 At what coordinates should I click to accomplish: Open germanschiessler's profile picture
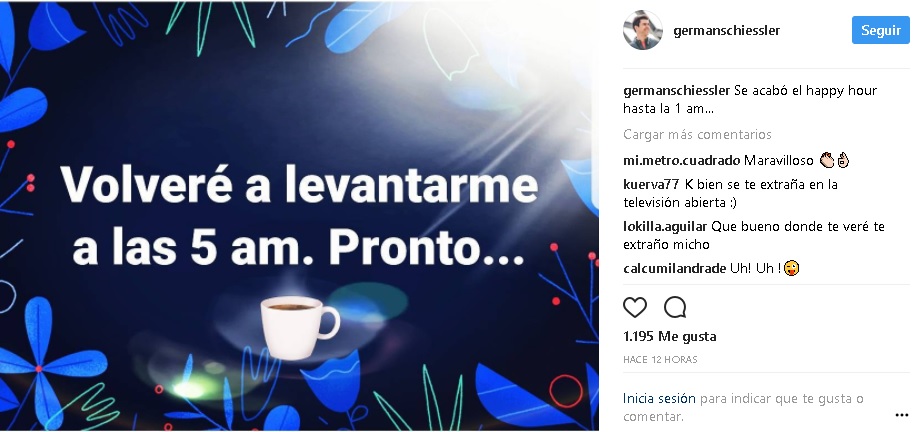tap(643, 30)
